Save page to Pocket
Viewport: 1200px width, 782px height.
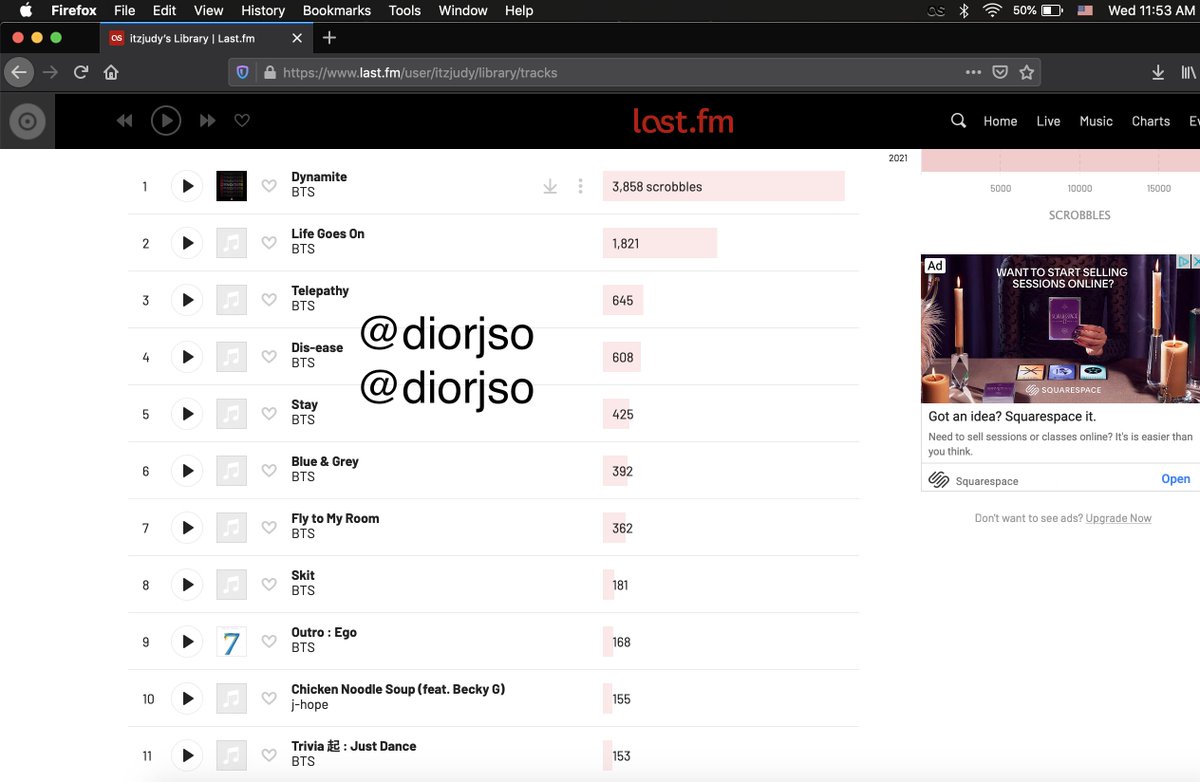(1000, 72)
